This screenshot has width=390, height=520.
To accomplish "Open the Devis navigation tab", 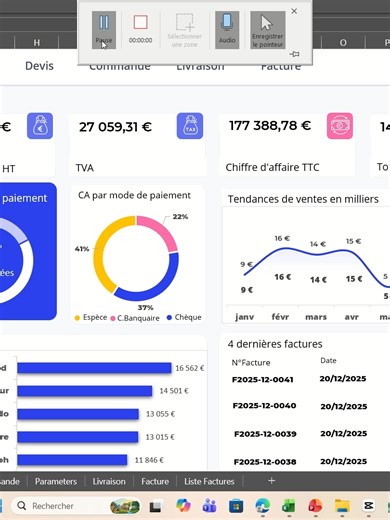I will 39,66.
